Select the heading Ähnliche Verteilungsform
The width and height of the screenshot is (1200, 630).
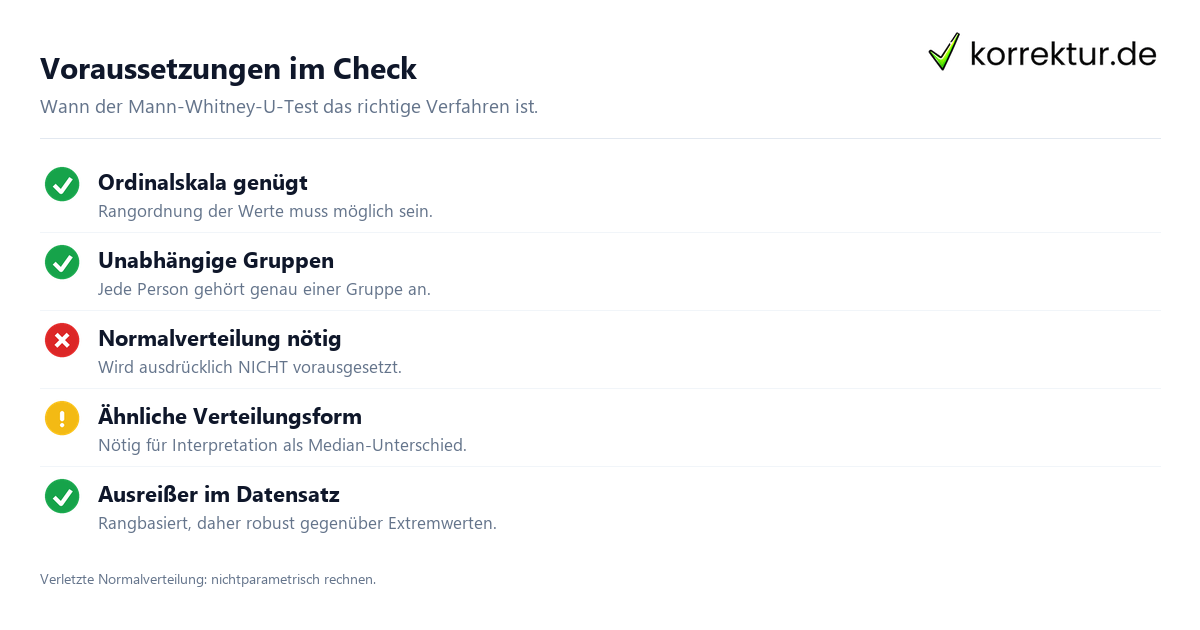(230, 416)
